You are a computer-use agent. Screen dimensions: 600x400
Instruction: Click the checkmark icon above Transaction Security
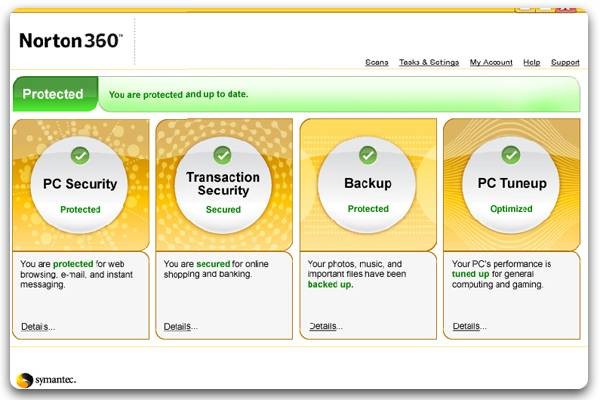(x=222, y=155)
